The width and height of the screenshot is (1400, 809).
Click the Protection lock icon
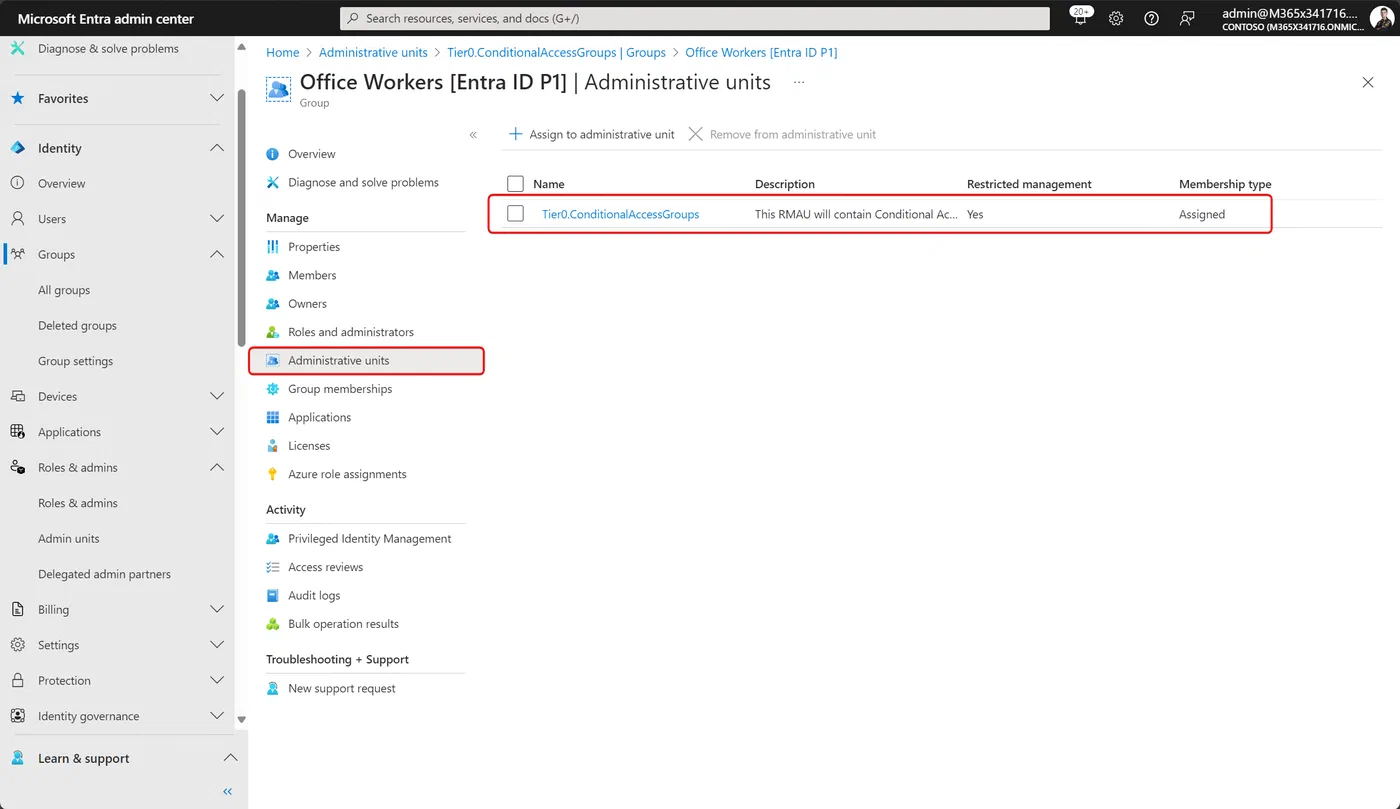(x=17, y=680)
